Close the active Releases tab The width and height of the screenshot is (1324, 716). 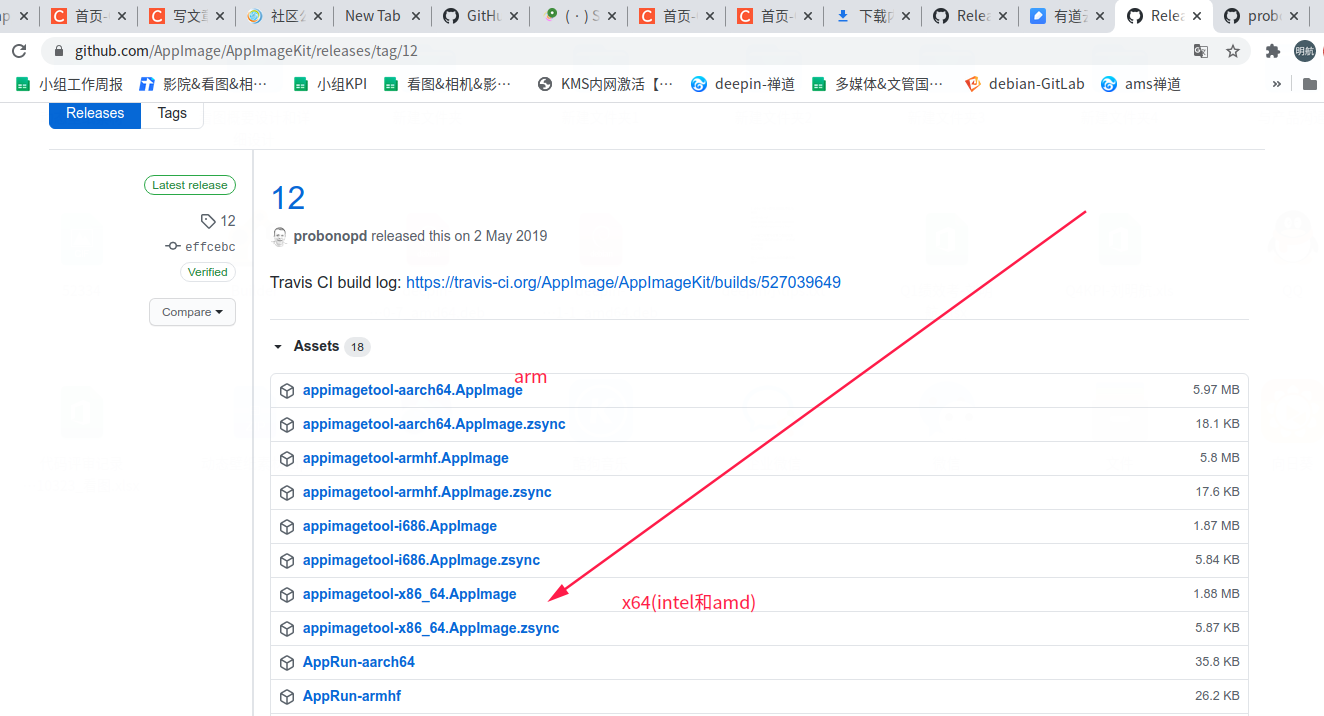pyautogui.click(x=1197, y=16)
